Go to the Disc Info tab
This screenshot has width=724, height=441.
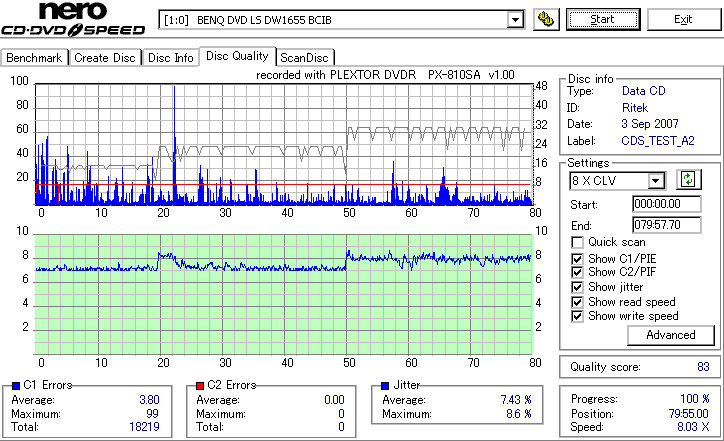pos(170,58)
